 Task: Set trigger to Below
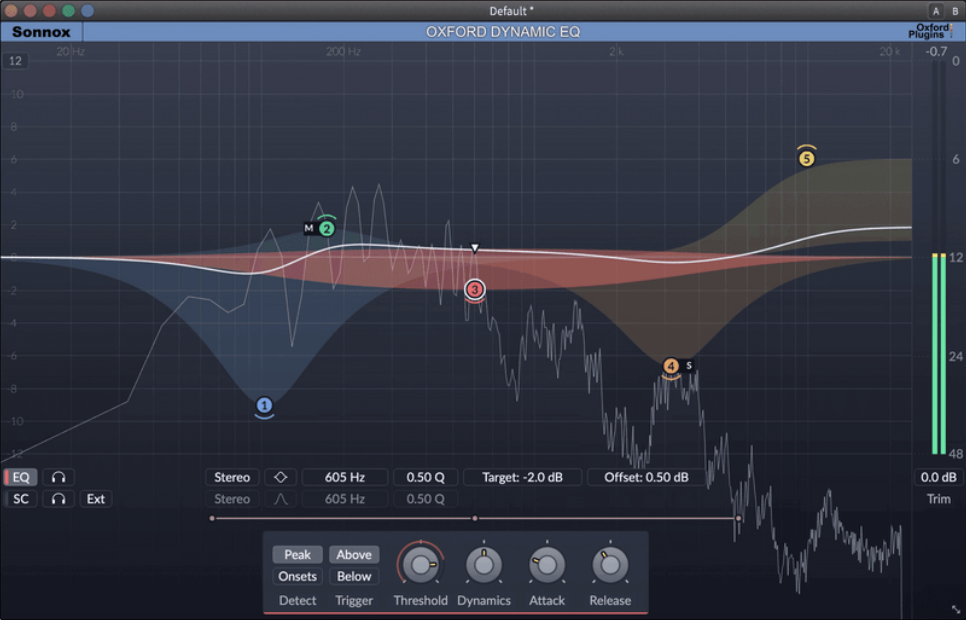(354, 576)
